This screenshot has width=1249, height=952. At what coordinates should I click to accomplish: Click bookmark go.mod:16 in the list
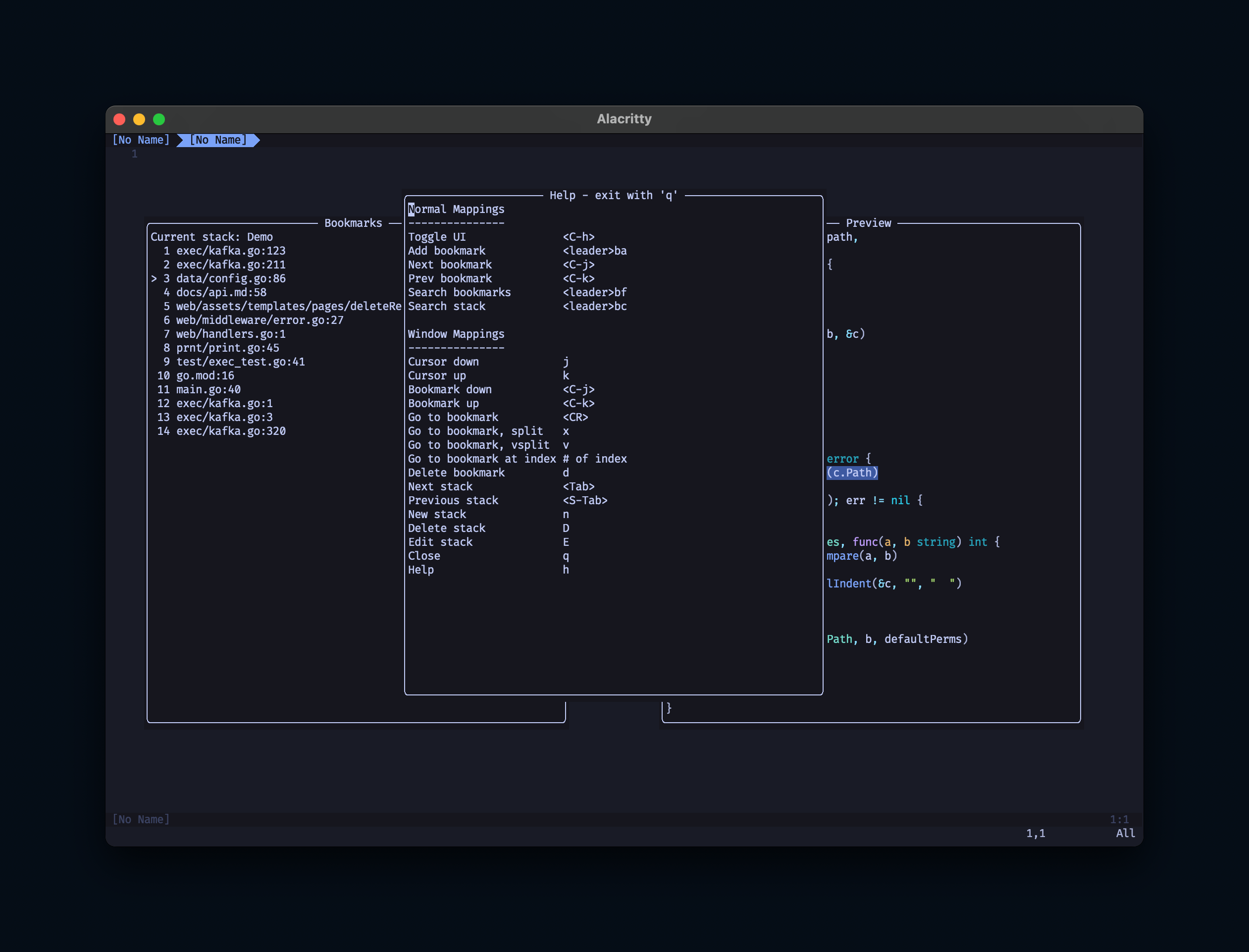tap(205, 376)
